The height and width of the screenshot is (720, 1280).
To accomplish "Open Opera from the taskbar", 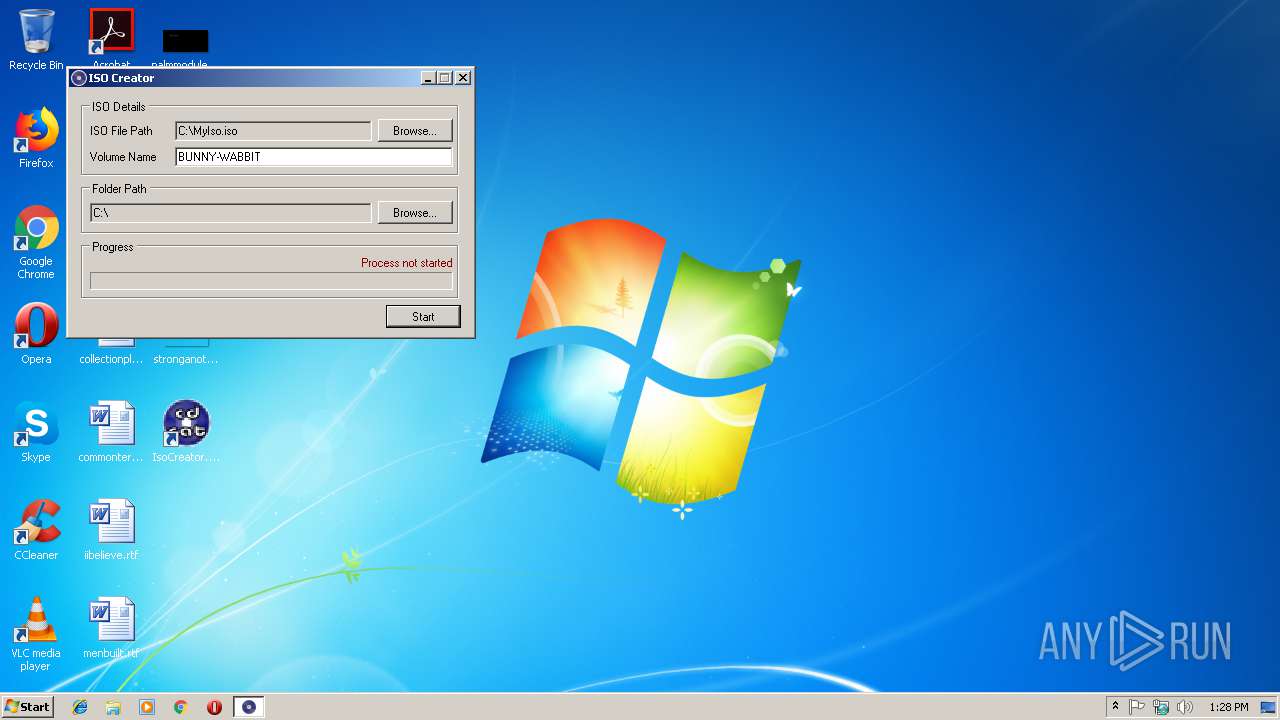I will (x=214, y=707).
